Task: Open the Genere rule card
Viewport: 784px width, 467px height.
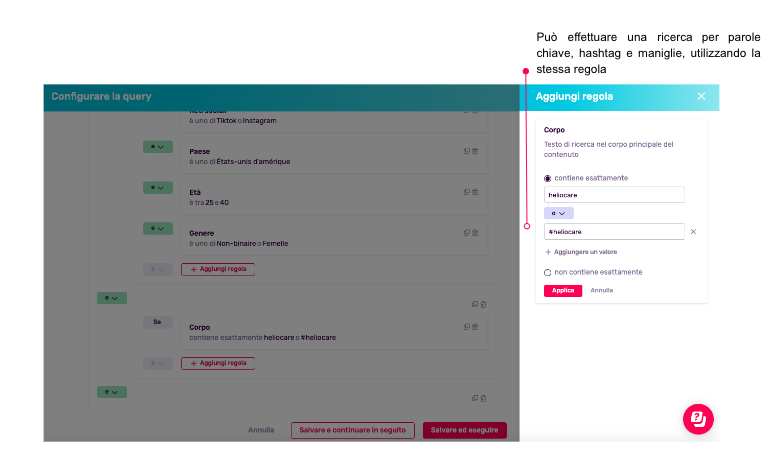Action: coord(334,238)
